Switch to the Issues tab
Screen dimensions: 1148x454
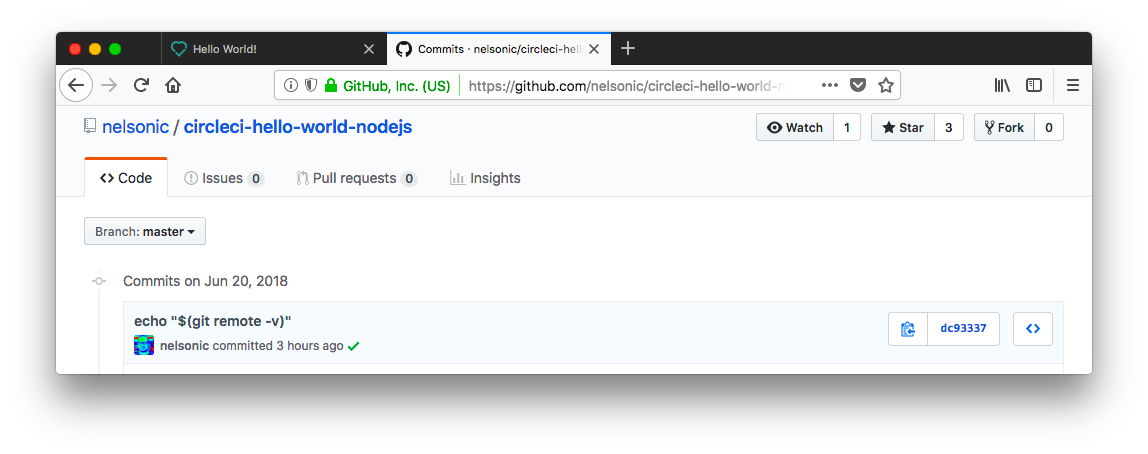222,178
